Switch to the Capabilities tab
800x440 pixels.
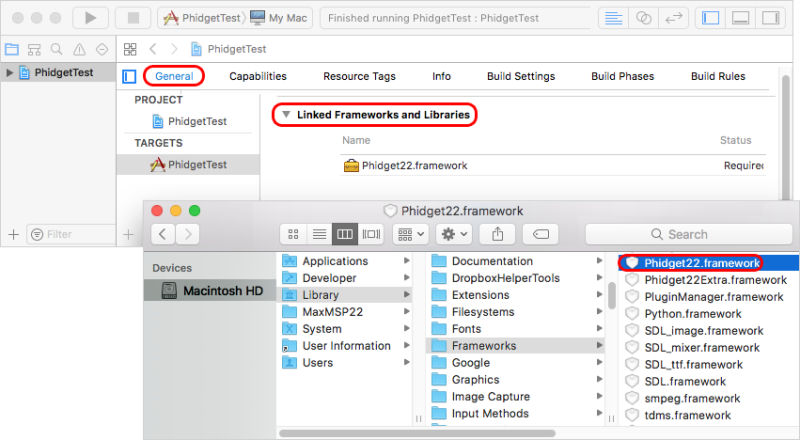258,76
